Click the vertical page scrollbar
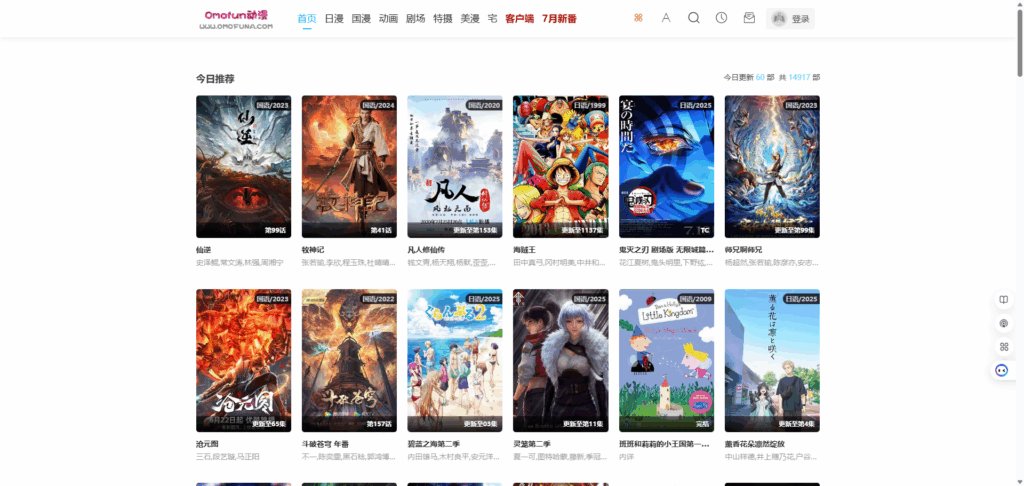This screenshot has width=1024, height=486. pos(1019,46)
